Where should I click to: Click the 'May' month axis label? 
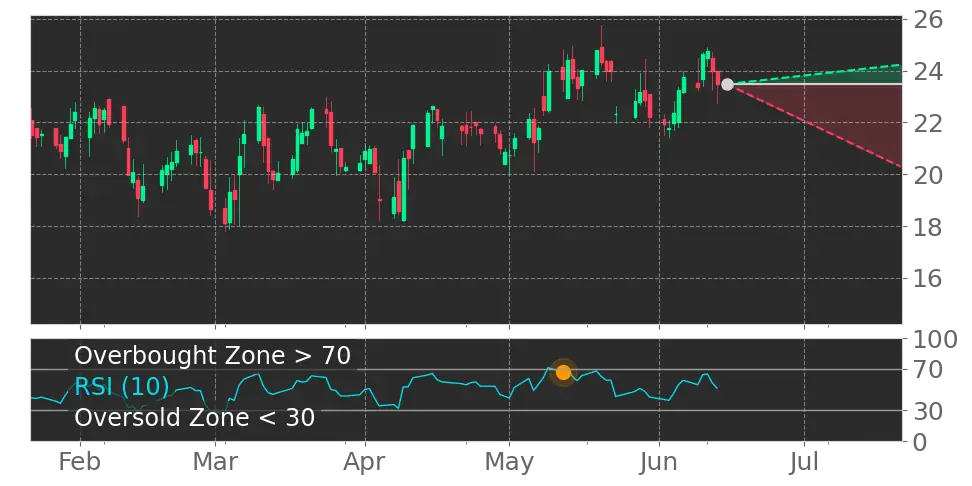[x=509, y=462]
